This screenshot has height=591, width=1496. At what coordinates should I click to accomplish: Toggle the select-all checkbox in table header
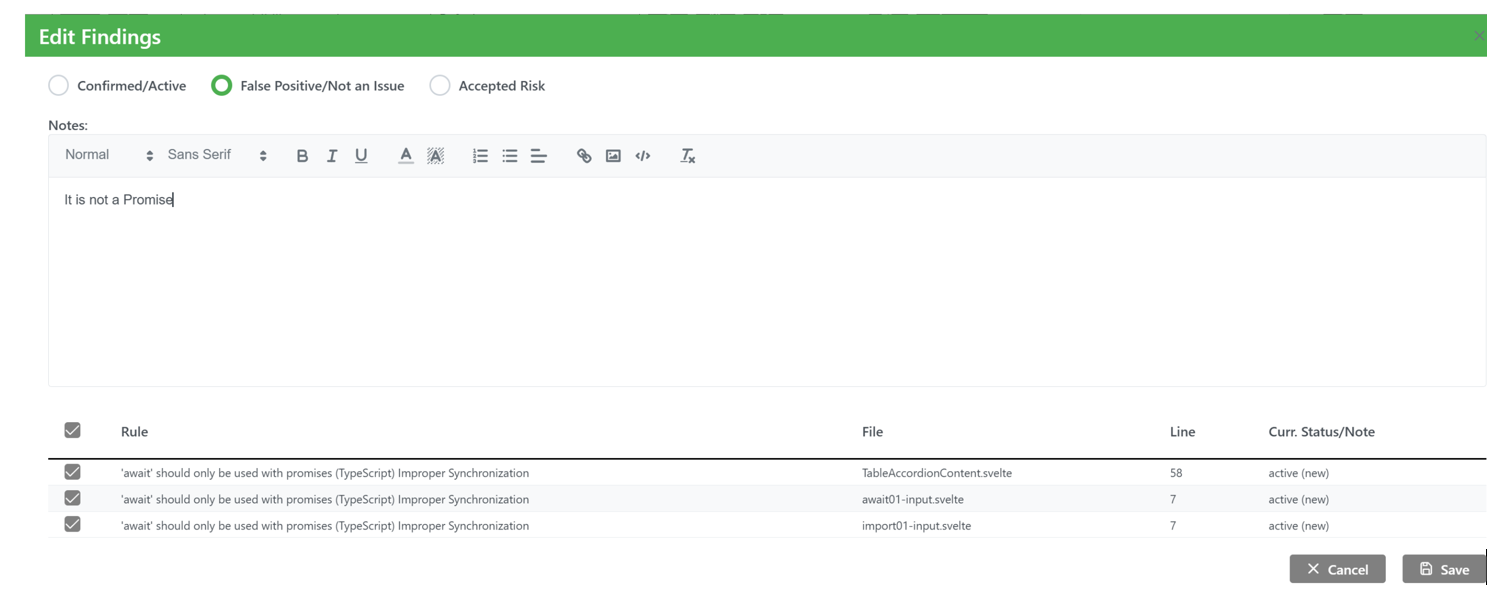[x=73, y=430]
